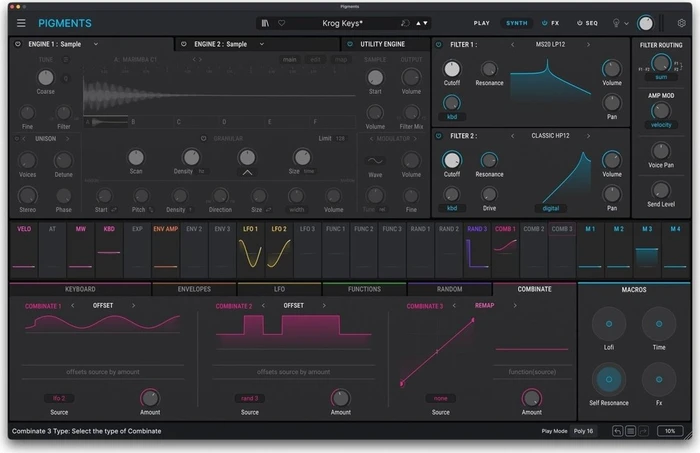
Task: Adjust the Filter 1 Cutoff knob
Action: [452, 69]
